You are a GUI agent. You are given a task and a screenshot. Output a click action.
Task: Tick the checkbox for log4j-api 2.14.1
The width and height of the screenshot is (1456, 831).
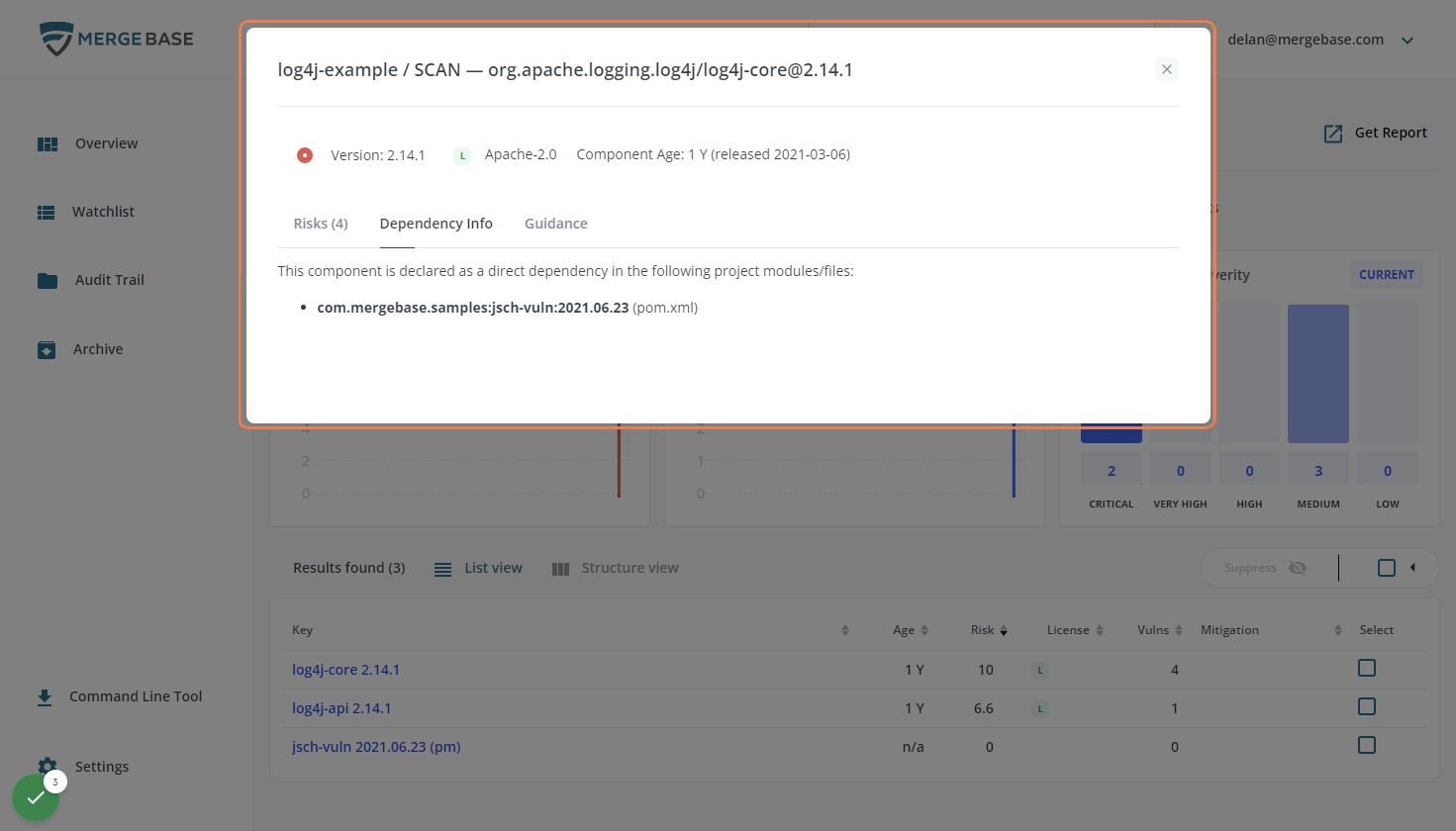(x=1367, y=707)
